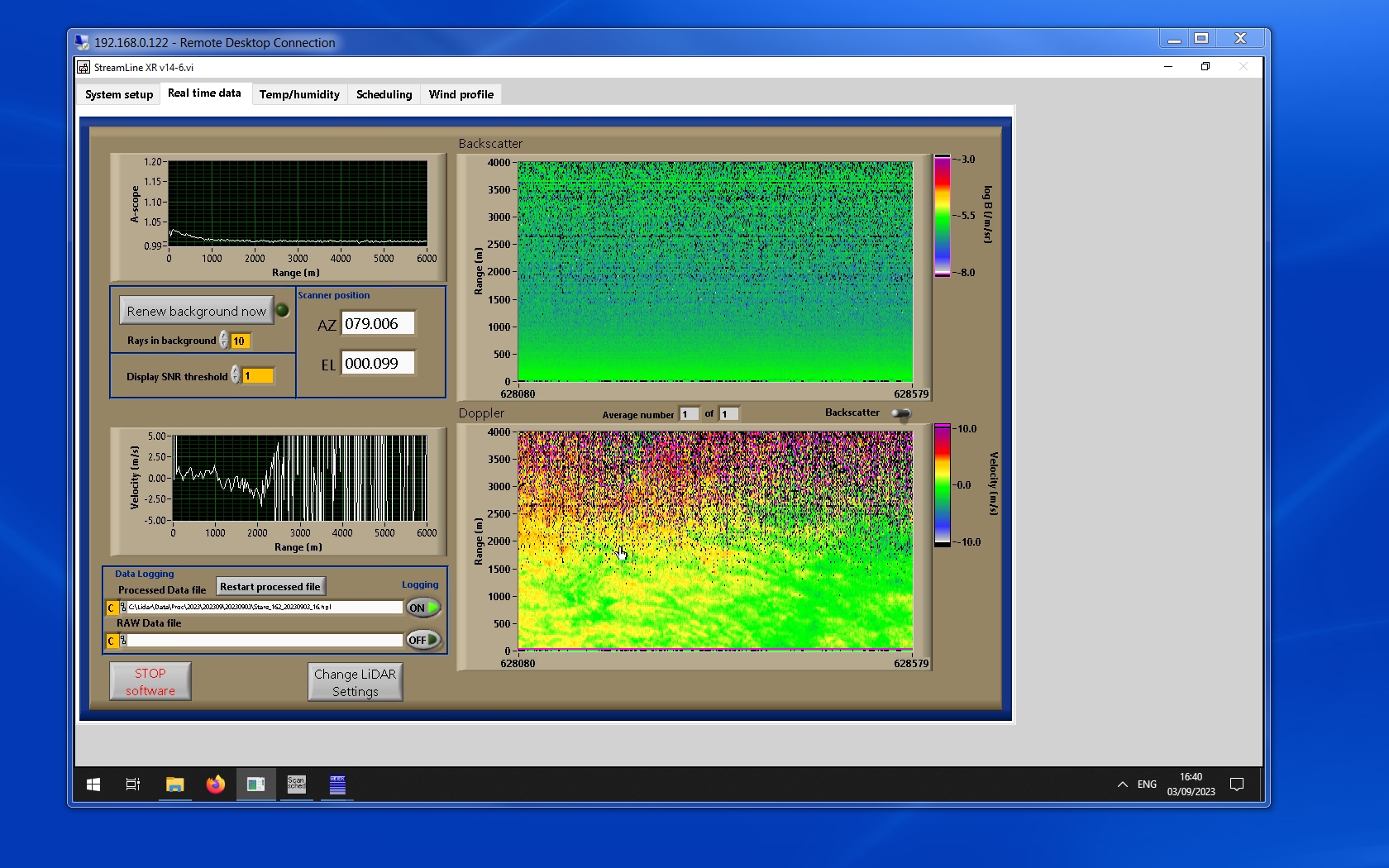Image resolution: width=1389 pixels, height=868 pixels.
Task: Open the Windows Start menu
Action: pyautogui.click(x=93, y=785)
